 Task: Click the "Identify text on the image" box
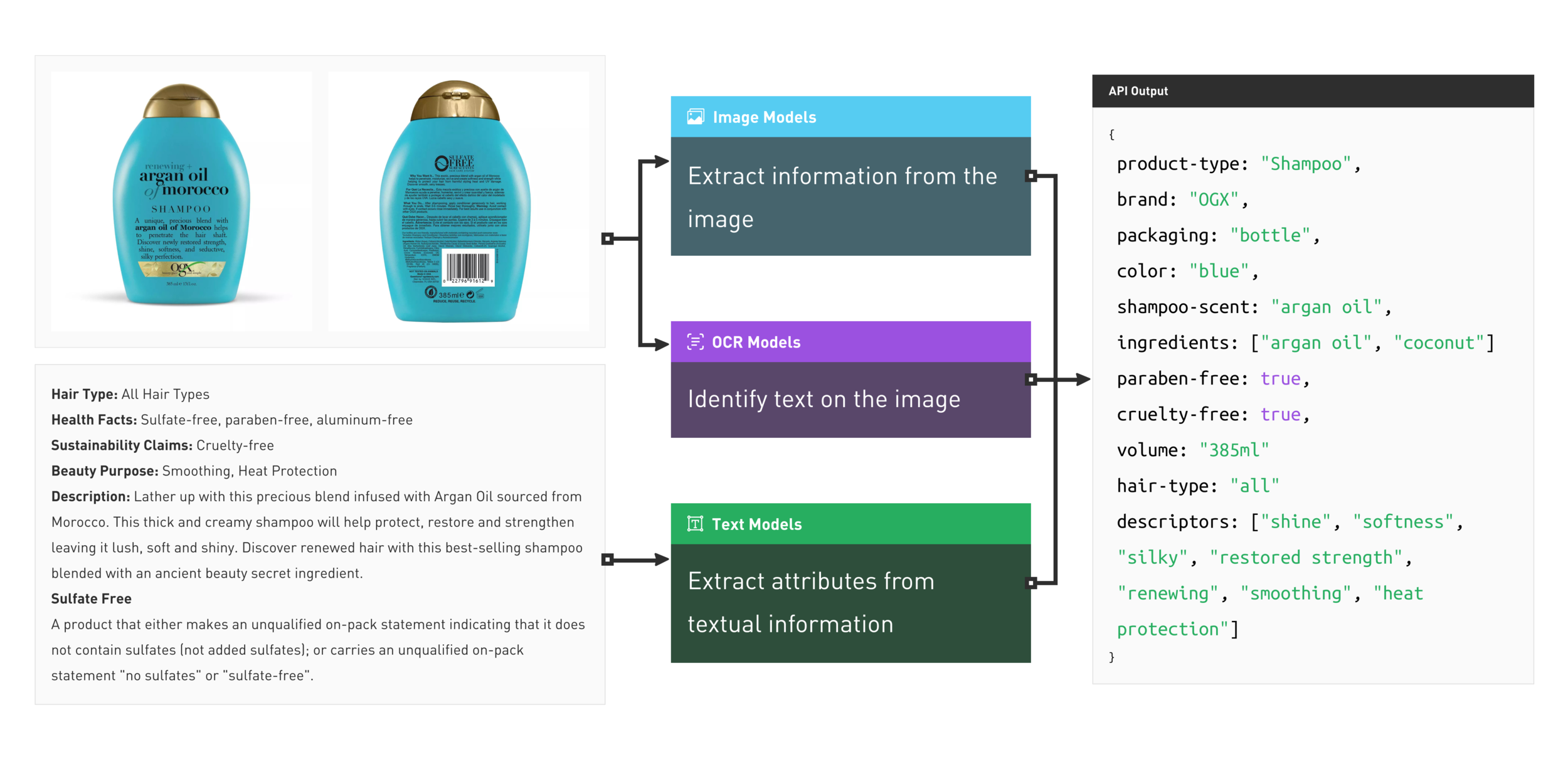[850, 400]
